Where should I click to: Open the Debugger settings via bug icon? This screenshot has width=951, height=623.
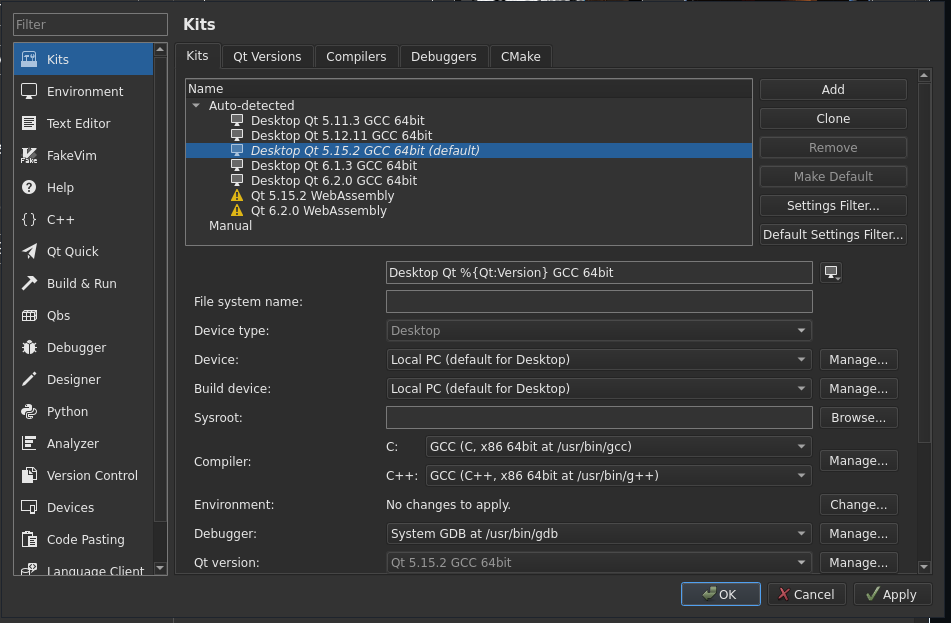30,347
